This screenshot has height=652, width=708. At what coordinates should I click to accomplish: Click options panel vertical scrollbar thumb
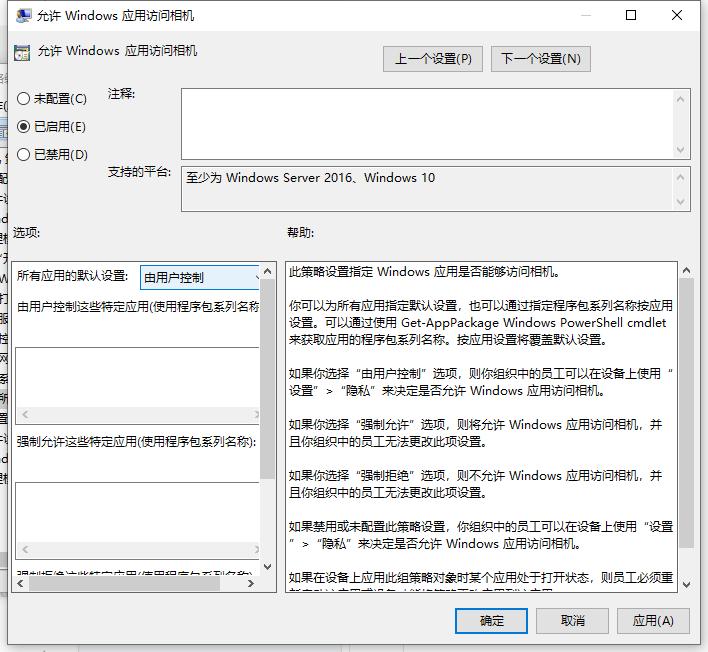[x=267, y=378]
